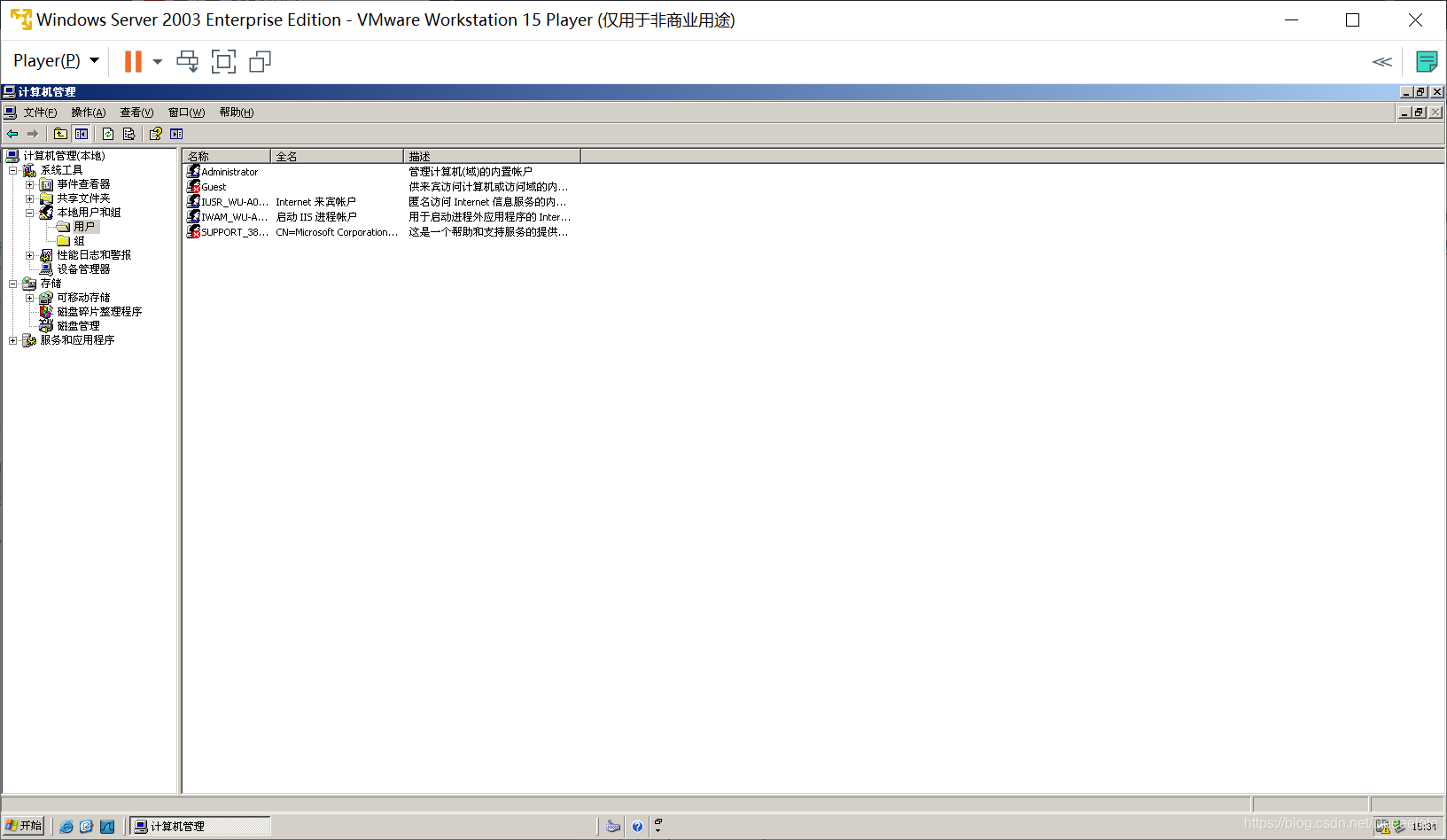Restore down the inner MMC child window

point(1420,113)
